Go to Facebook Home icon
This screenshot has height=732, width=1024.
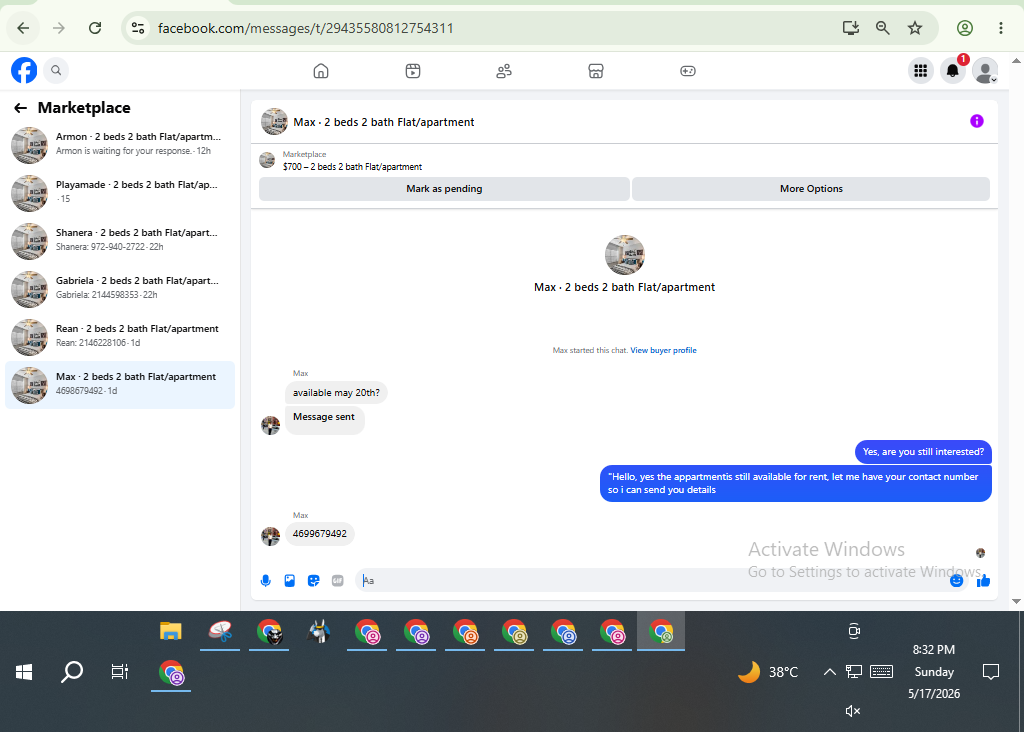(321, 71)
